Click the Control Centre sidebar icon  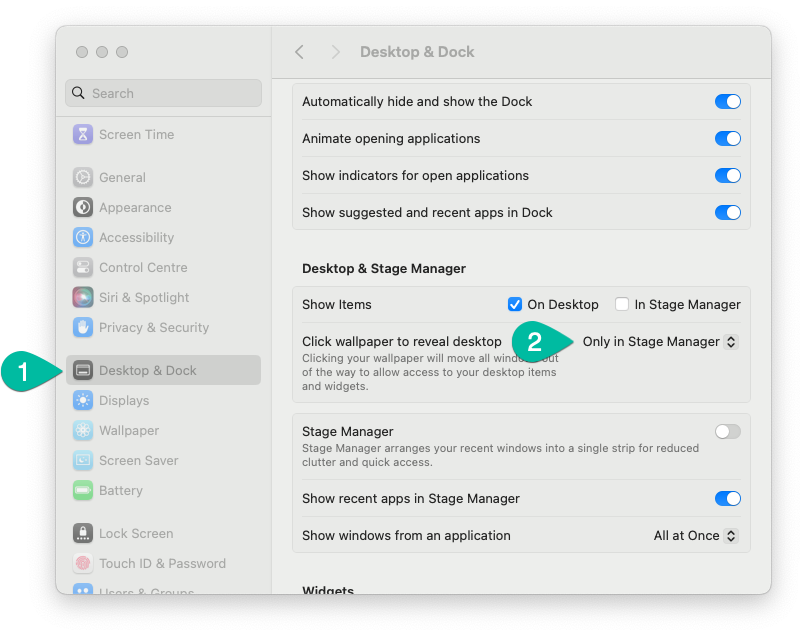pyautogui.click(x=83, y=267)
